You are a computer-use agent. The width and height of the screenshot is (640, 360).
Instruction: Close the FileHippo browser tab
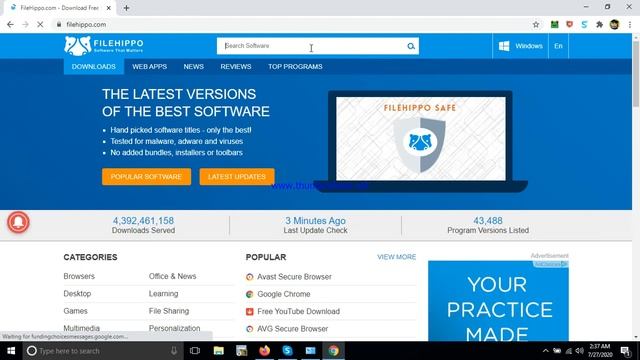click(109, 8)
